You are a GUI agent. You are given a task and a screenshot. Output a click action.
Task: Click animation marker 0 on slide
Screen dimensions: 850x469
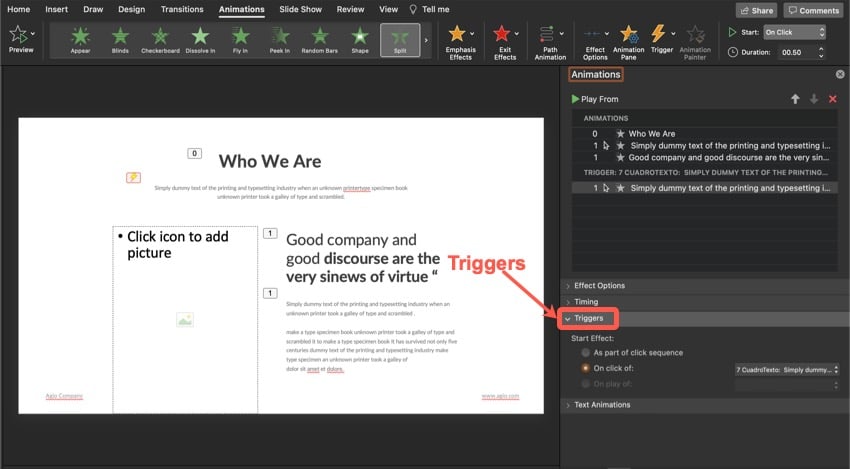pos(195,153)
